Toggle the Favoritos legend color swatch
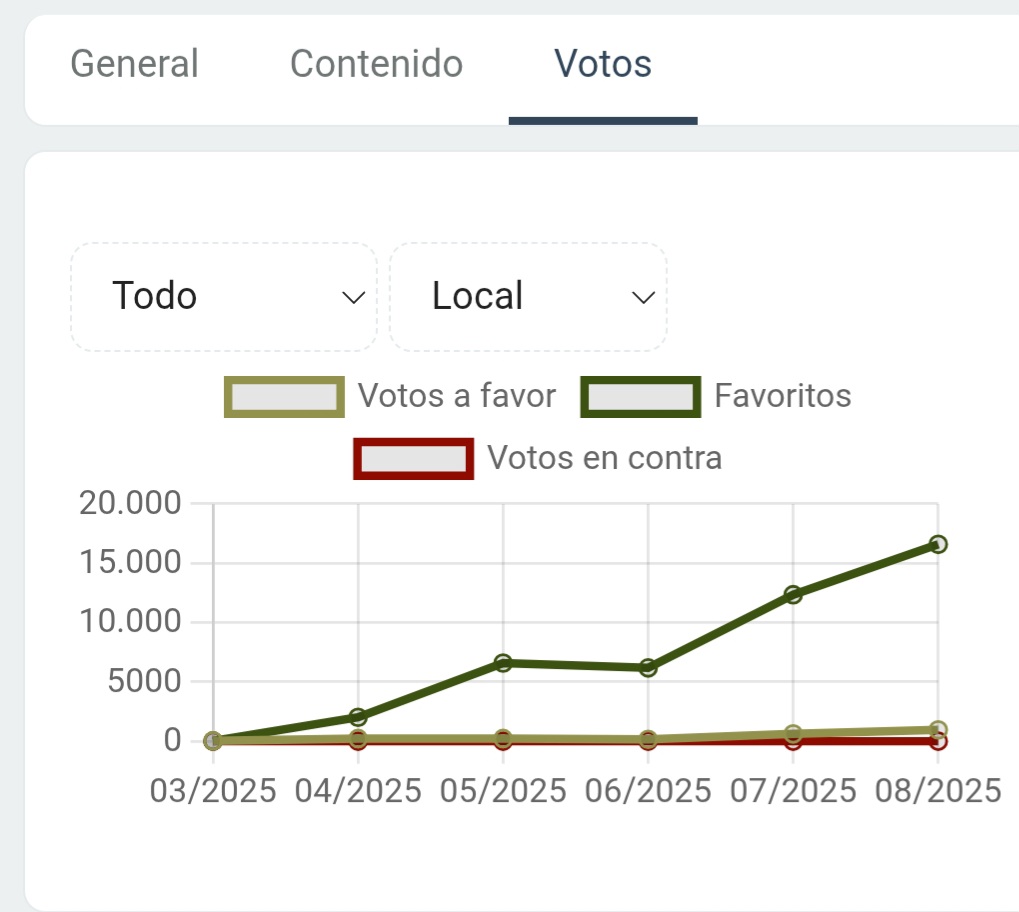 tap(640, 397)
